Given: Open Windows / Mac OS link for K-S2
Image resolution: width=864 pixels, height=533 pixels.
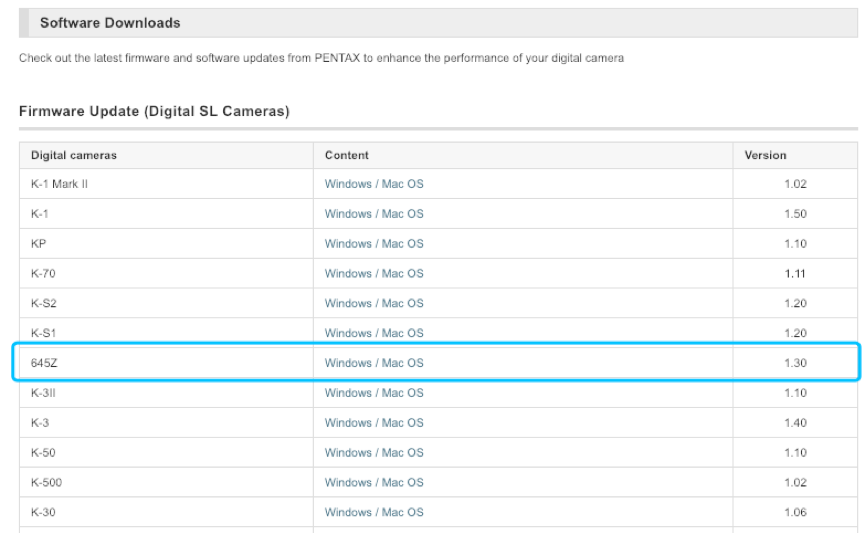Looking at the screenshot, I should (x=374, y=303).
